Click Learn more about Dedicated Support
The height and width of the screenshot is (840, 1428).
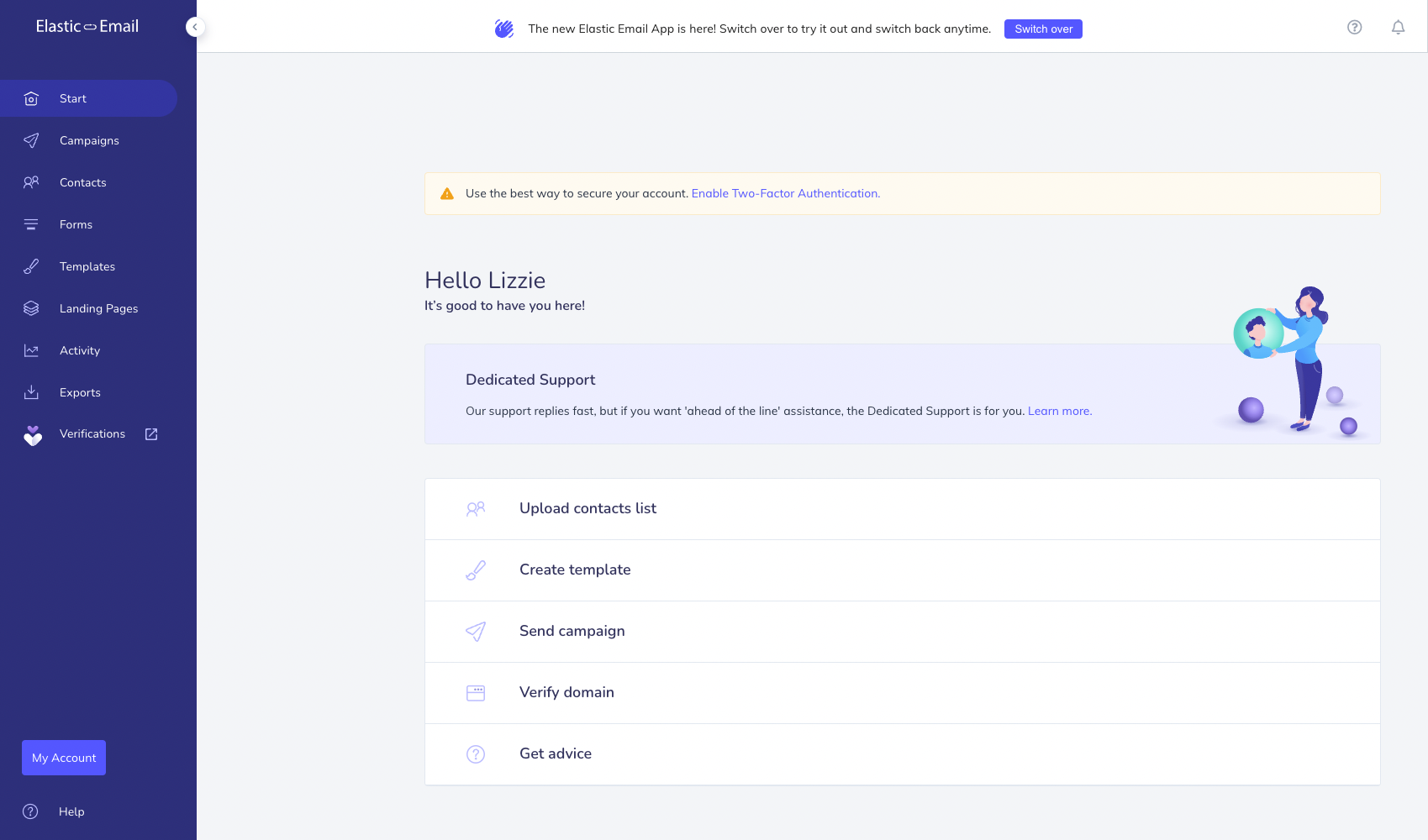pos(1059,411)
